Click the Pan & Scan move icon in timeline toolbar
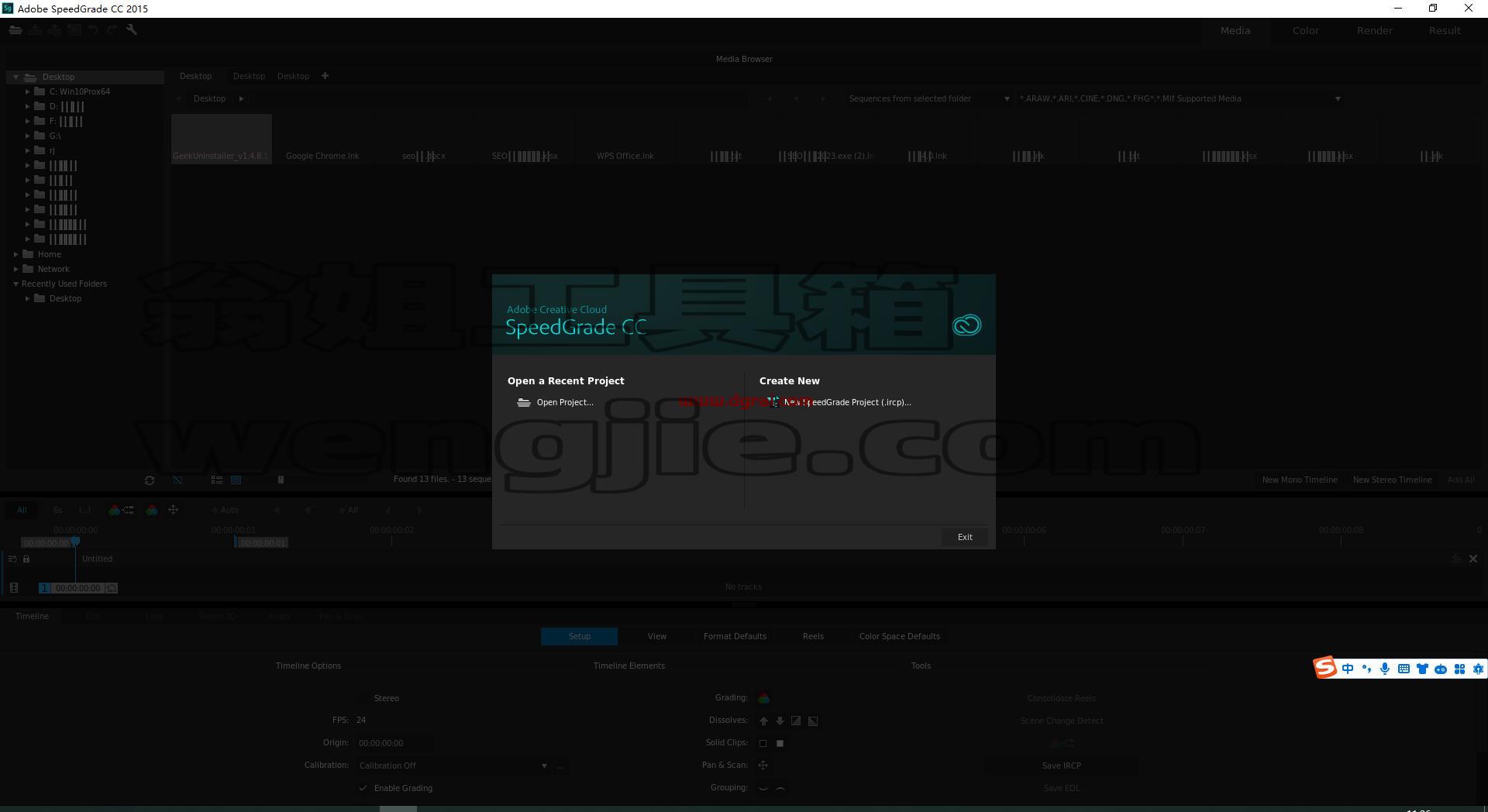 coord(174,510)
